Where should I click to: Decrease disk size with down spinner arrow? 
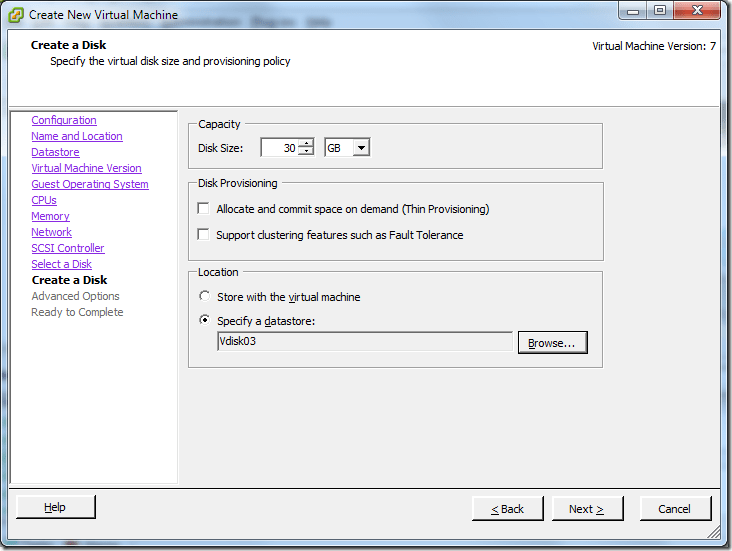[x=306, y=151]
